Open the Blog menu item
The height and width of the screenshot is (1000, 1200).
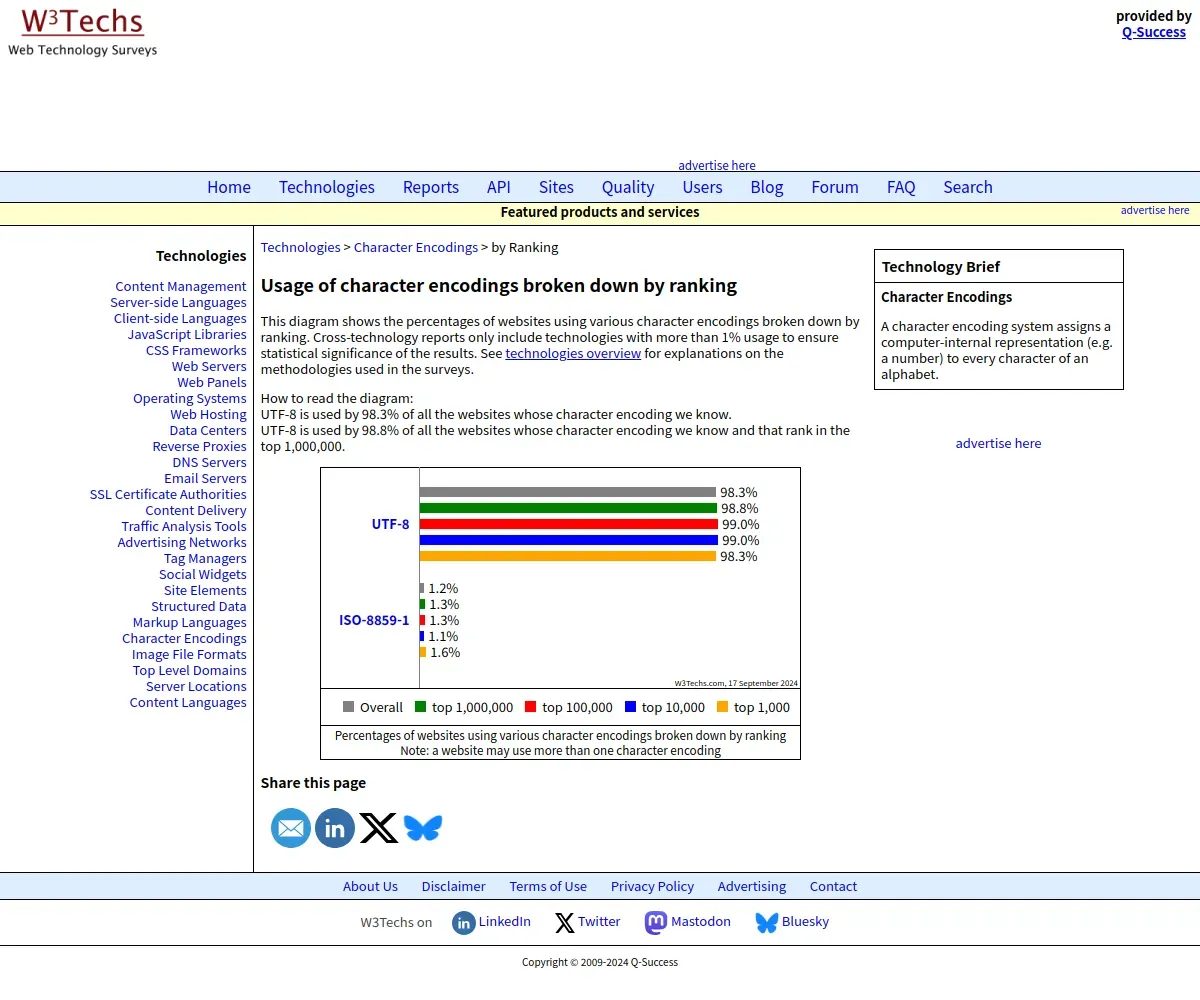[767, 187]
